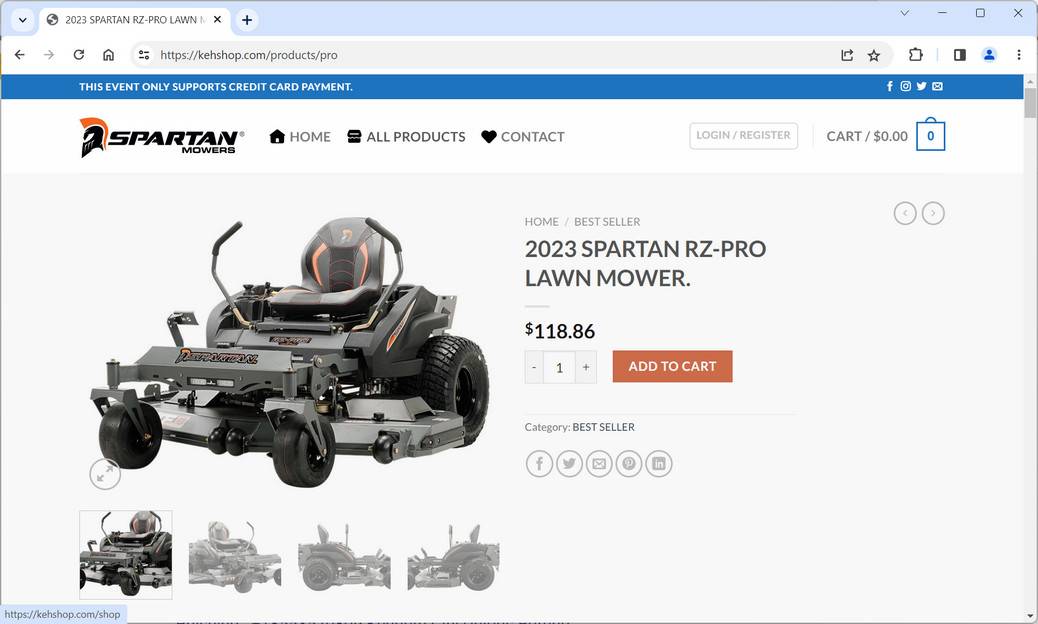Click the page vertical scrollbar thumb
This screenshot has height=624, width=1038.
tap(1030, 103)
